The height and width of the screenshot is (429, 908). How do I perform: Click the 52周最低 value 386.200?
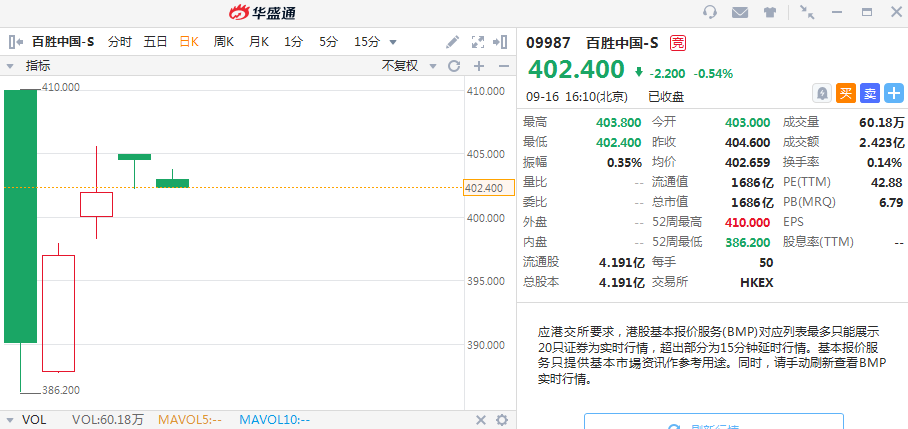(748, 242)
